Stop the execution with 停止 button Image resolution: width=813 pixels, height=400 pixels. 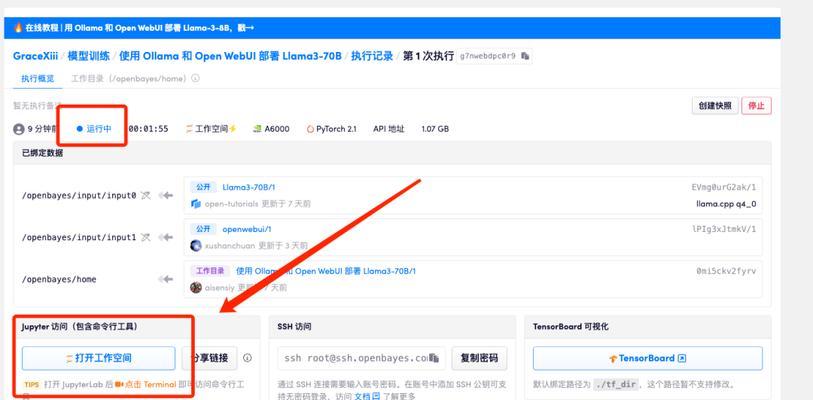tap(756, 106)
